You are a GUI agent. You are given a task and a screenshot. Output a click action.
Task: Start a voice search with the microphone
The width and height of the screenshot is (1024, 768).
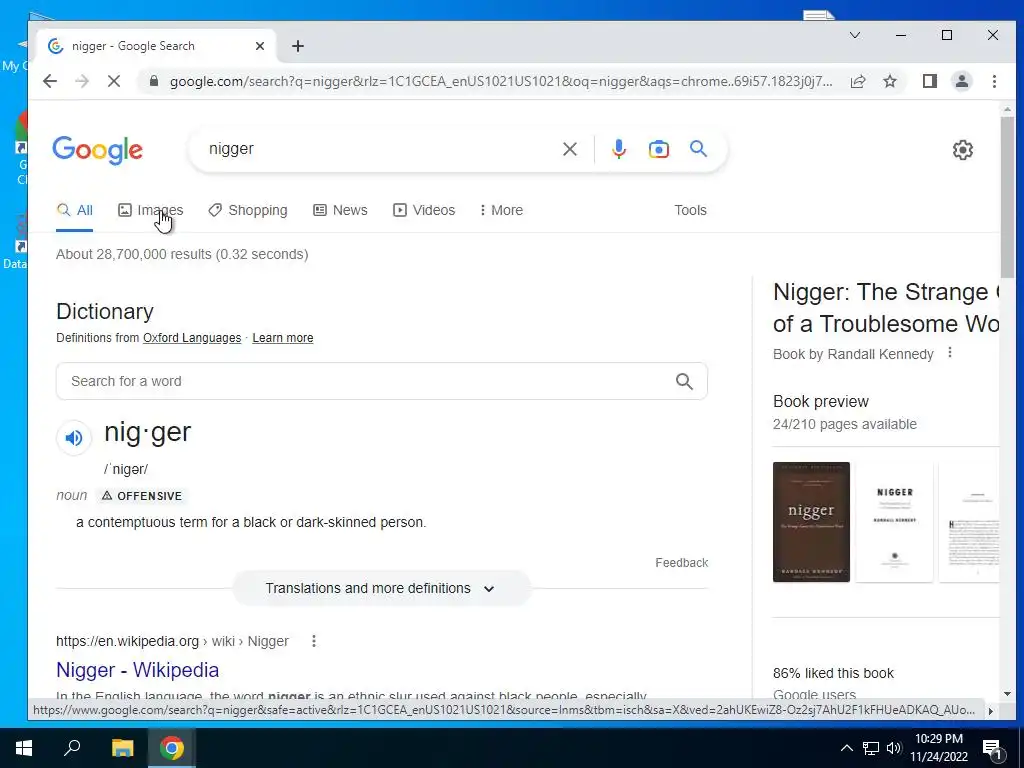pyautogui.click(x=618, y=149)
